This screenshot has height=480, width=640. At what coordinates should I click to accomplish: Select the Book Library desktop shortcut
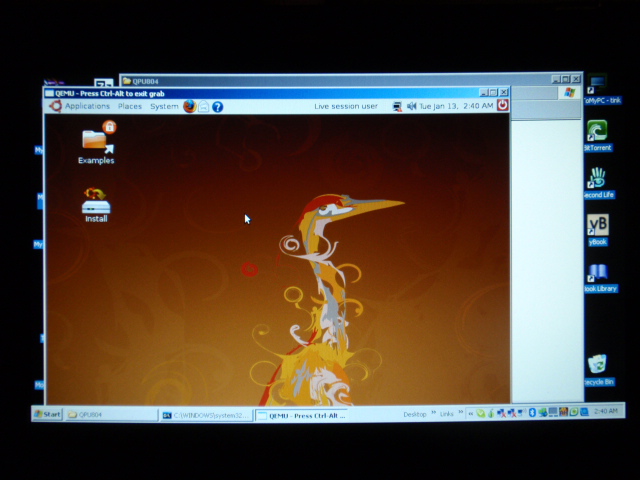coord(600,278)
